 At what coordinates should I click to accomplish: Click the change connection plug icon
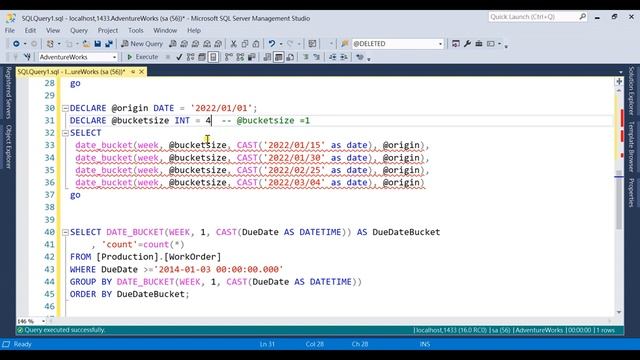[27, 57]
